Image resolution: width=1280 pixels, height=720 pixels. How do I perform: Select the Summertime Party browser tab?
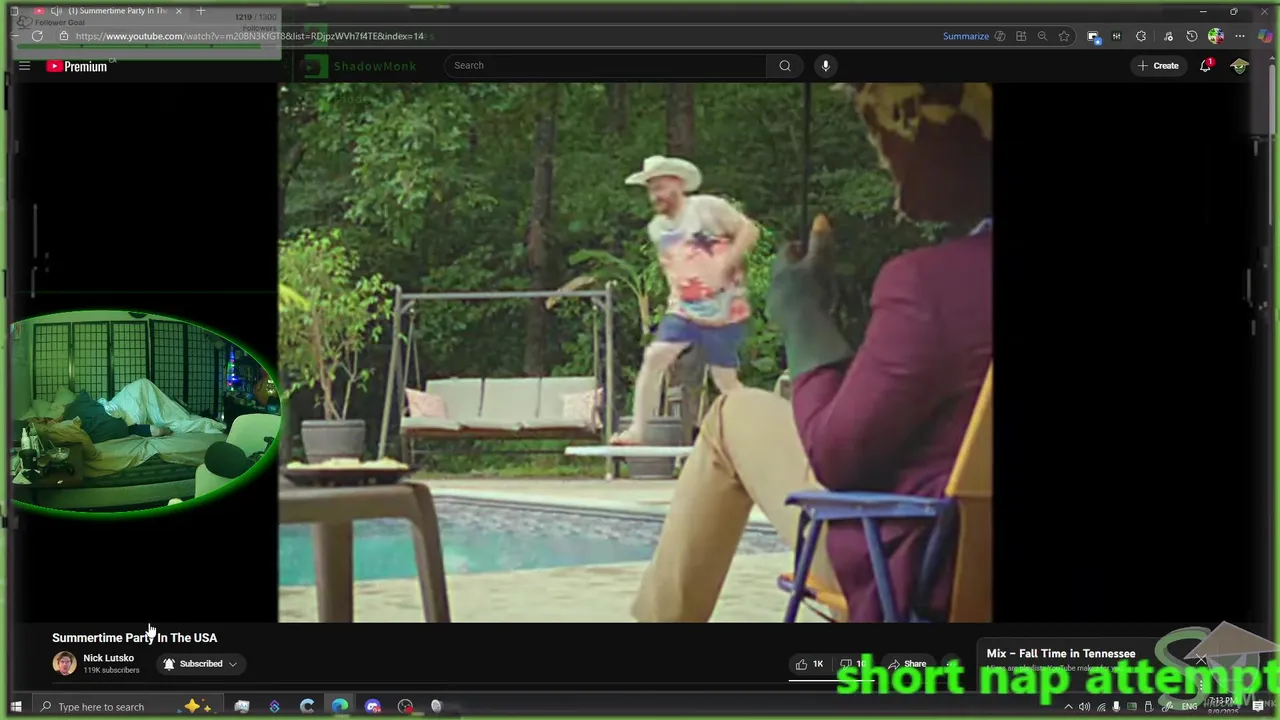point(110,11)
